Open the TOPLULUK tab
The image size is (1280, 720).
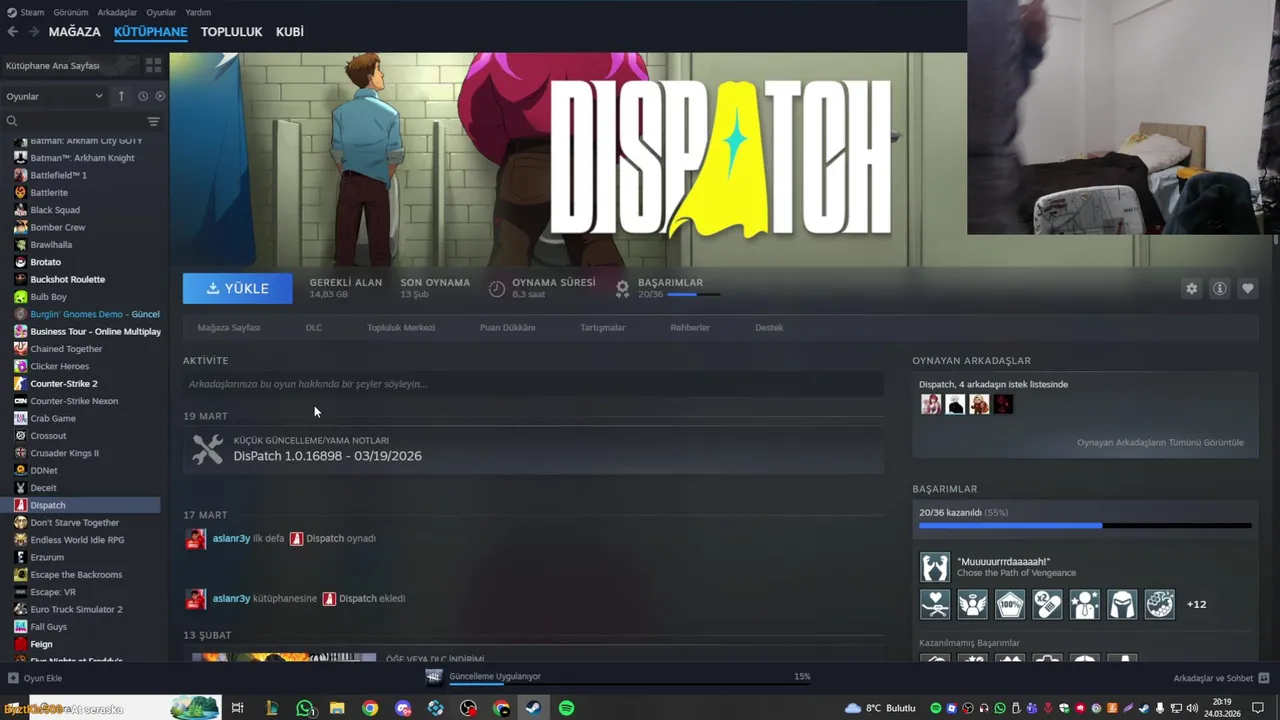tap(231, 32)
